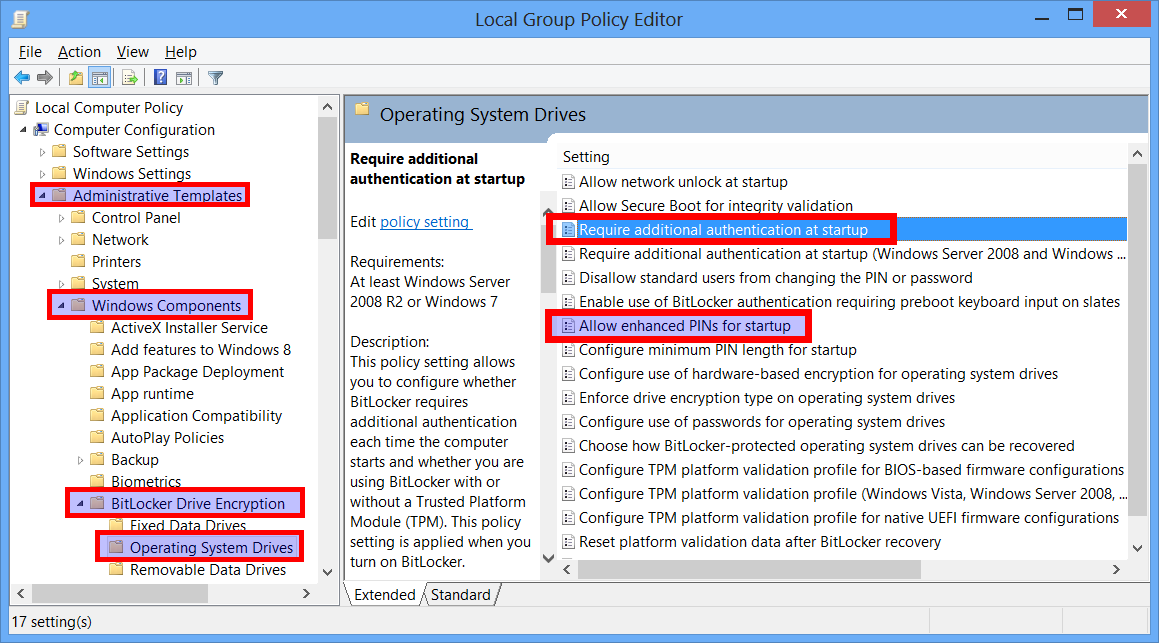Open Help using the blue question mark icon
Viewport: 1159px width, 643px height.
[160, 77]
